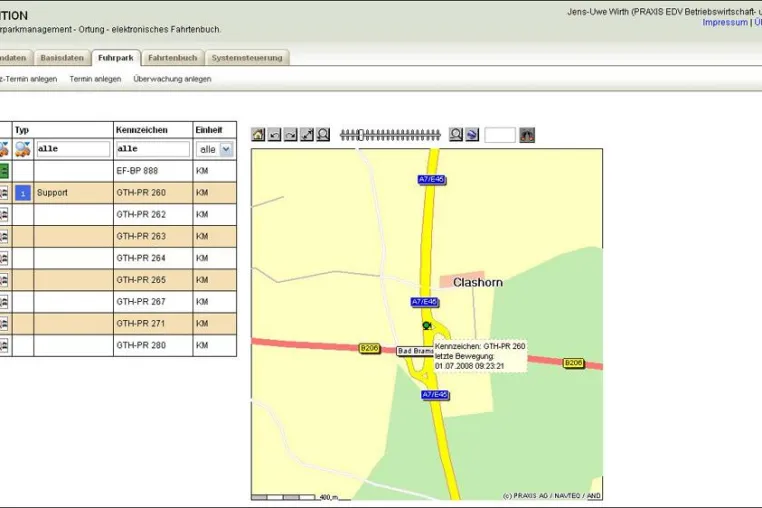This screenshot has height=508, width=762.
Task: Click the vehicle filter icon under Typ header
Action: pyautogui.click(x=23, y=149)
